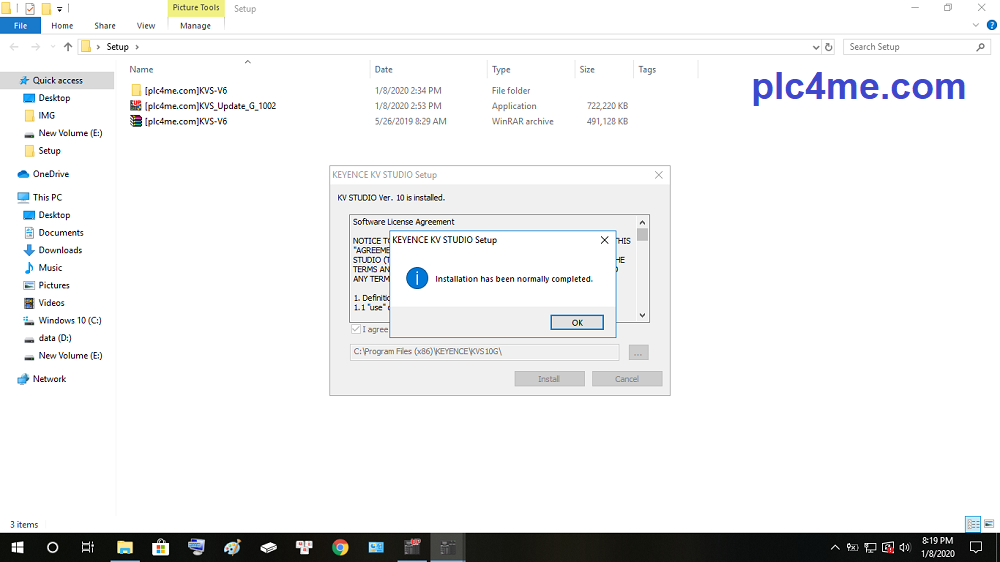
Task: Open Task View on taskbar
Action: 88,547
